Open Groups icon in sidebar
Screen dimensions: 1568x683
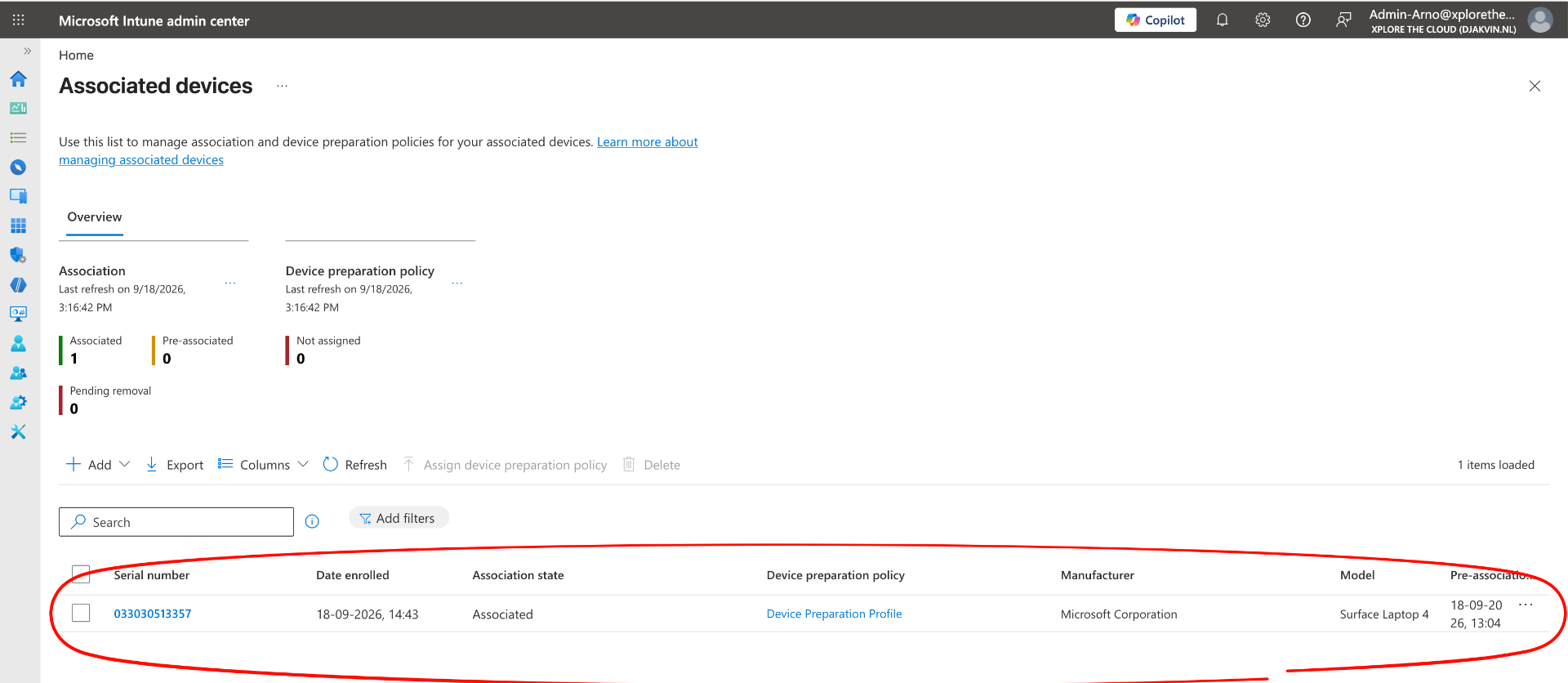coord(18,373)
